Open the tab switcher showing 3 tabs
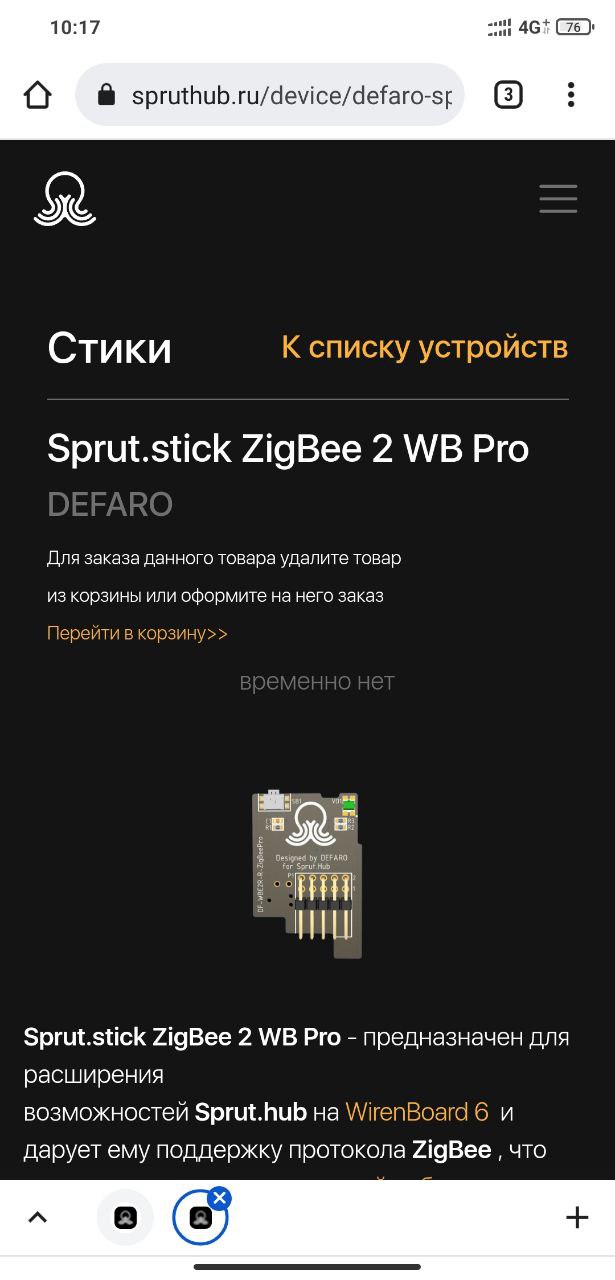 pos(508,95)
